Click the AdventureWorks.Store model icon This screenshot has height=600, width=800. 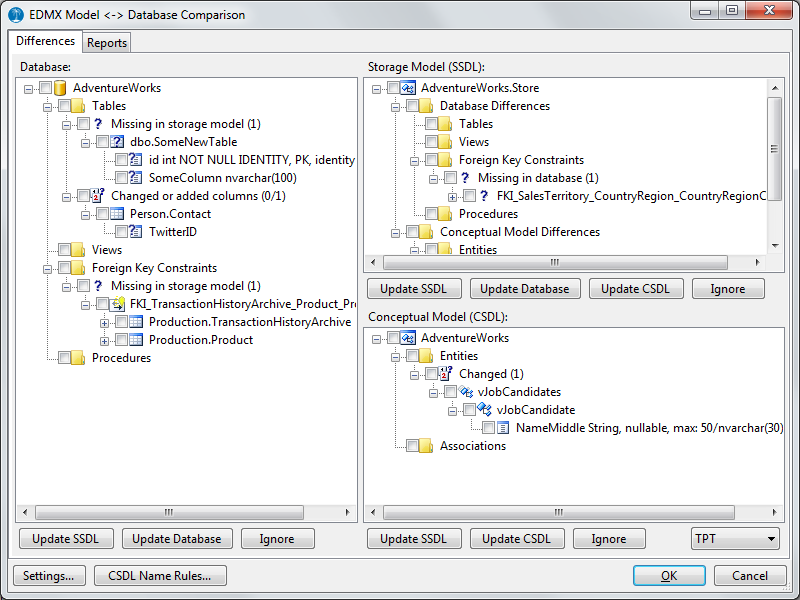408,88
